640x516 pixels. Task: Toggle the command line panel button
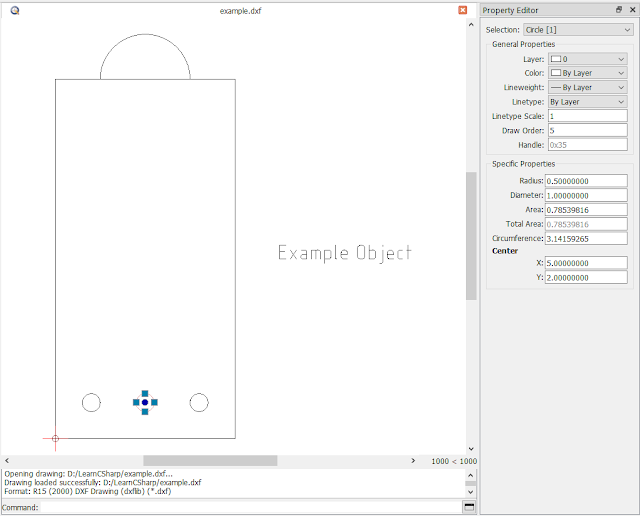[469, 507]
